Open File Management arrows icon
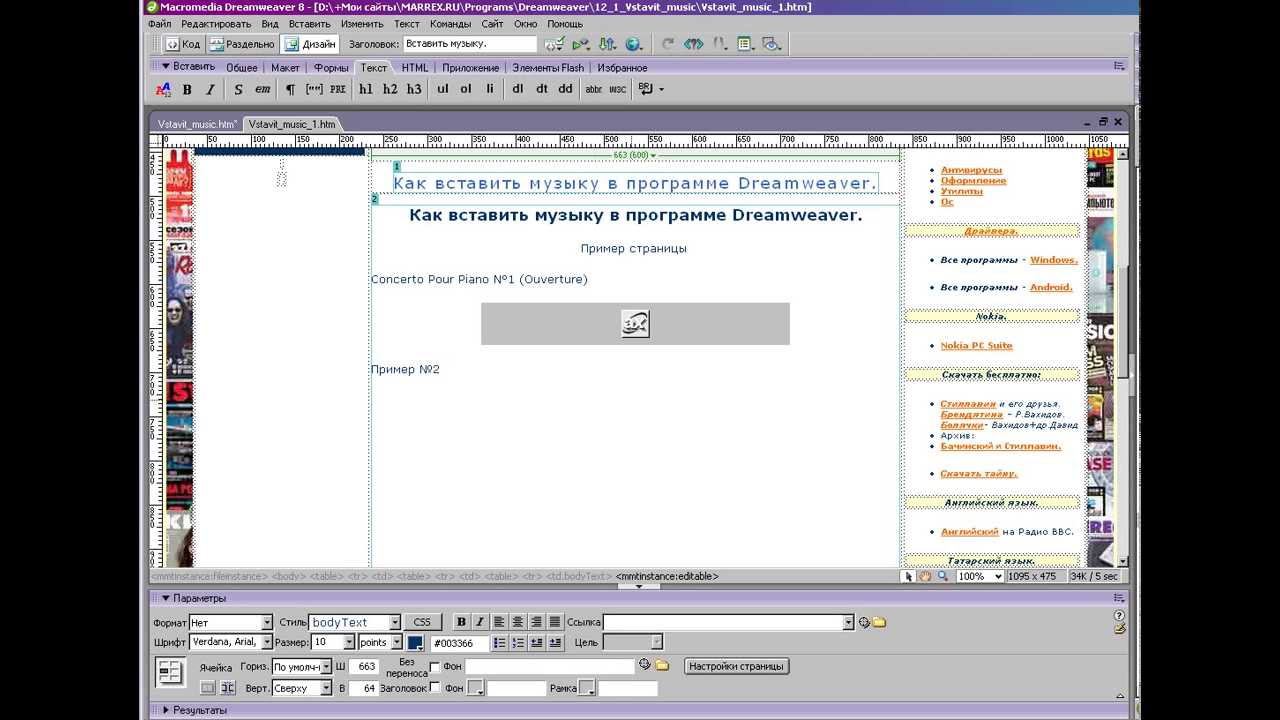This screenshot has height=720, width=1280. pyautogui.click(x=607, y=44)
